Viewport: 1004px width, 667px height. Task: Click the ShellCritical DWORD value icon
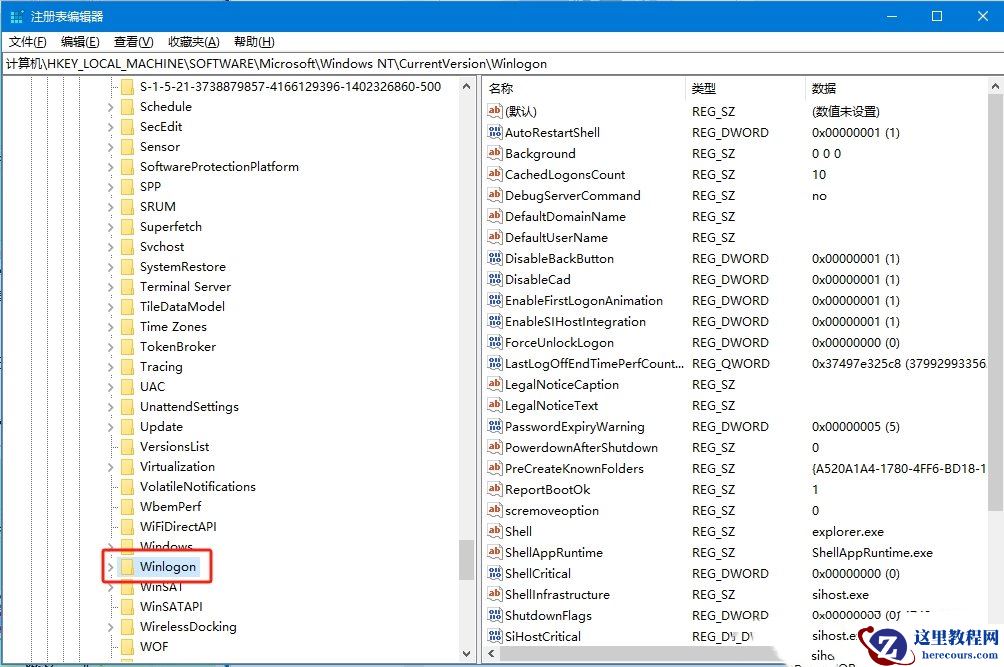click(x=494, y=573)
